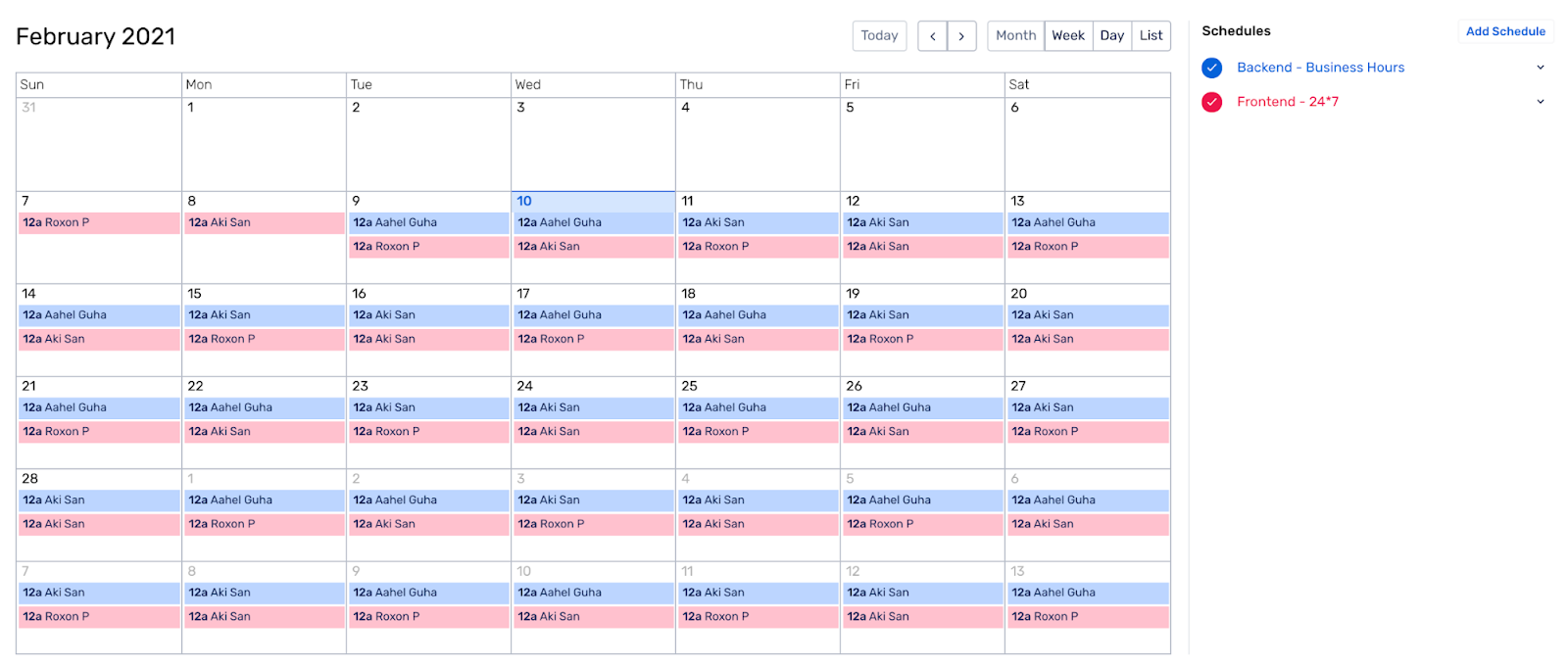Open Roxon P shift on March 11
This screenshot has width=1568, height=666.
pos(759,617)
